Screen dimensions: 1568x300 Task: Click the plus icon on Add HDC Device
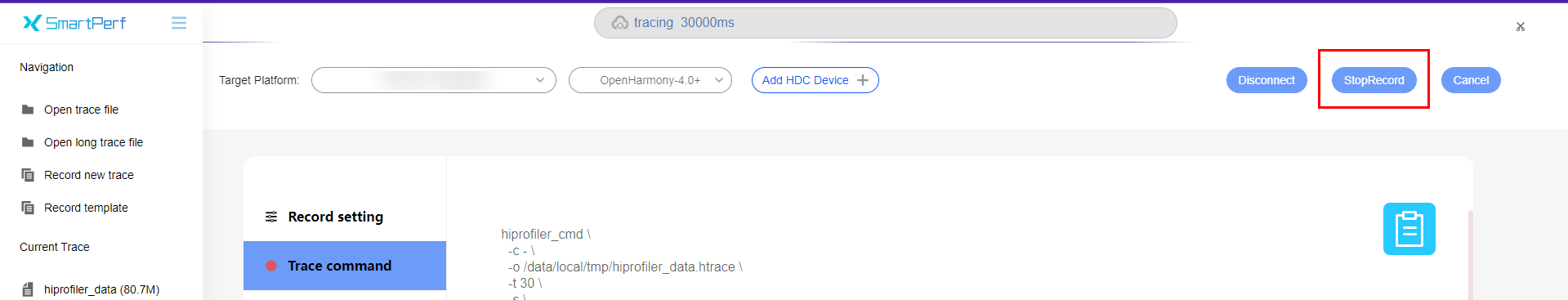point(863,80)
